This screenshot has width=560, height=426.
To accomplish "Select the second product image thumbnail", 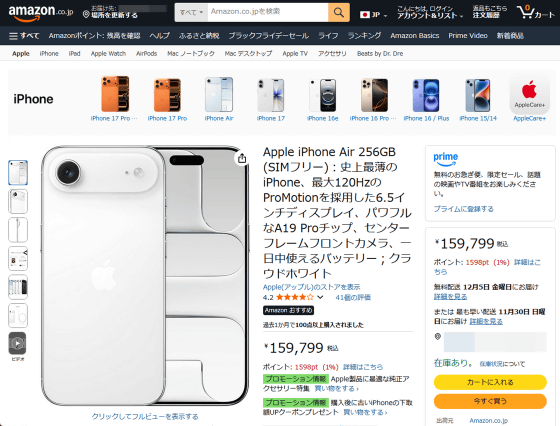I will click(x=18, y=201).
